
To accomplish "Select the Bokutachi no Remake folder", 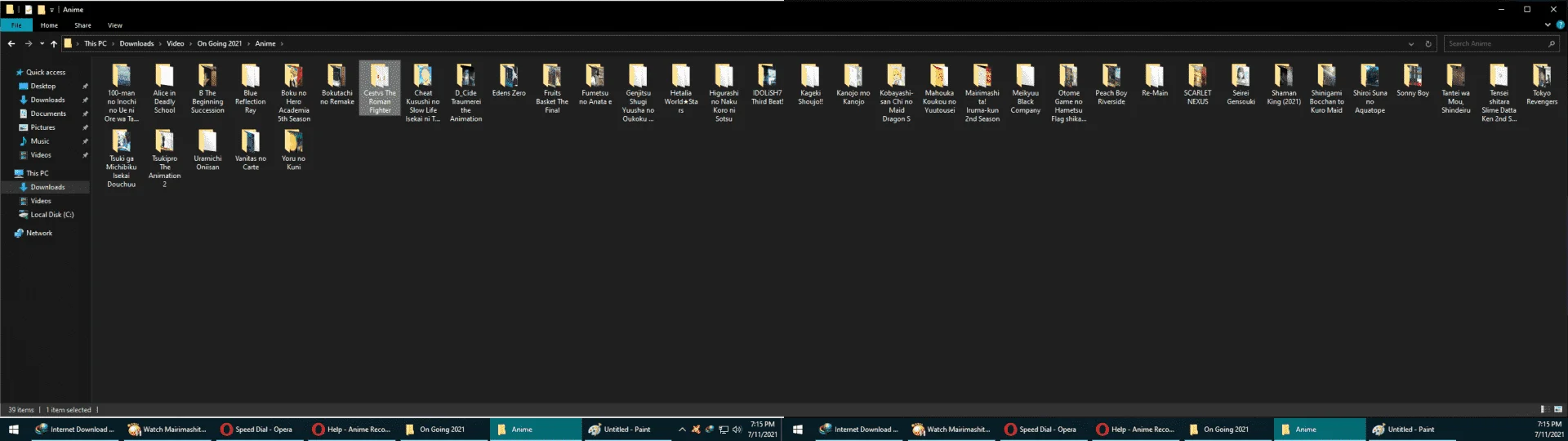I will (x=336, y=85).
